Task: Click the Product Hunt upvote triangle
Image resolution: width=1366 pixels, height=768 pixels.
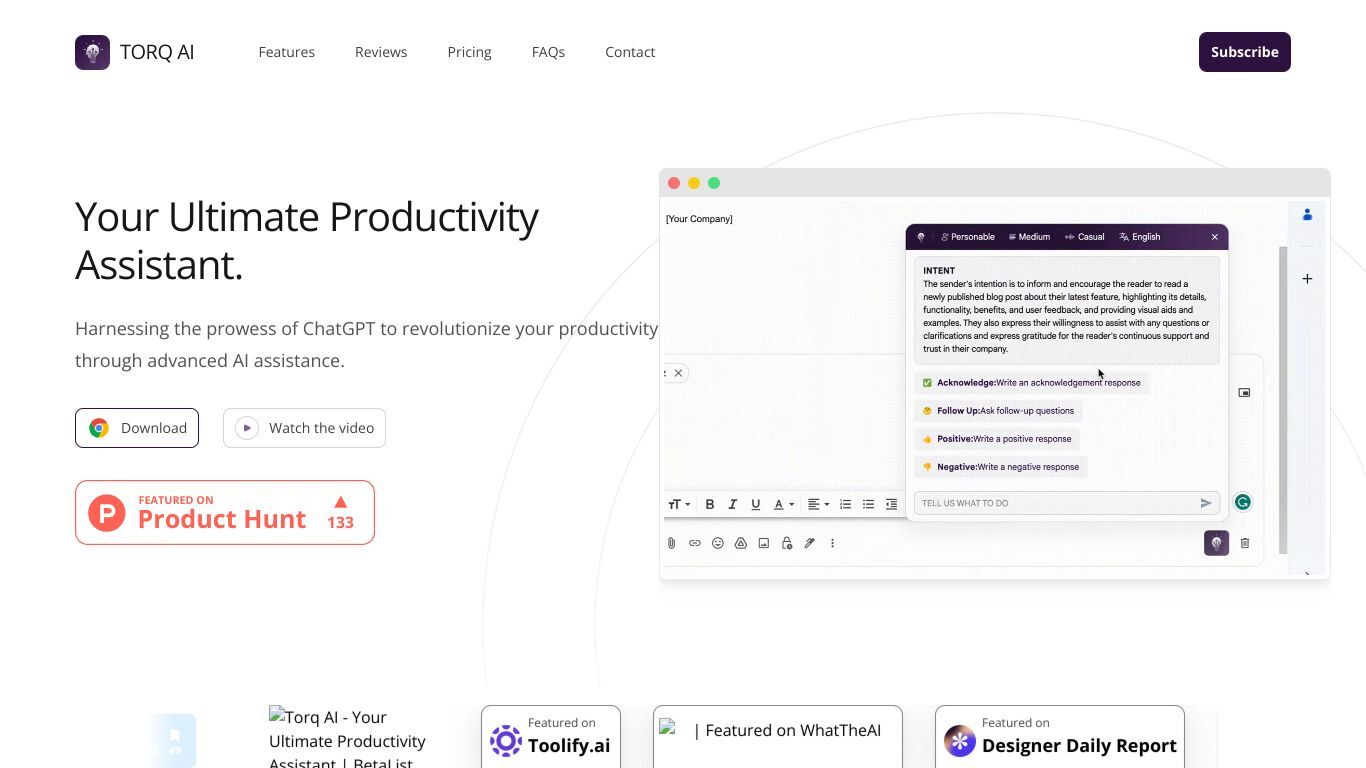Action: (x=340, y=502)
